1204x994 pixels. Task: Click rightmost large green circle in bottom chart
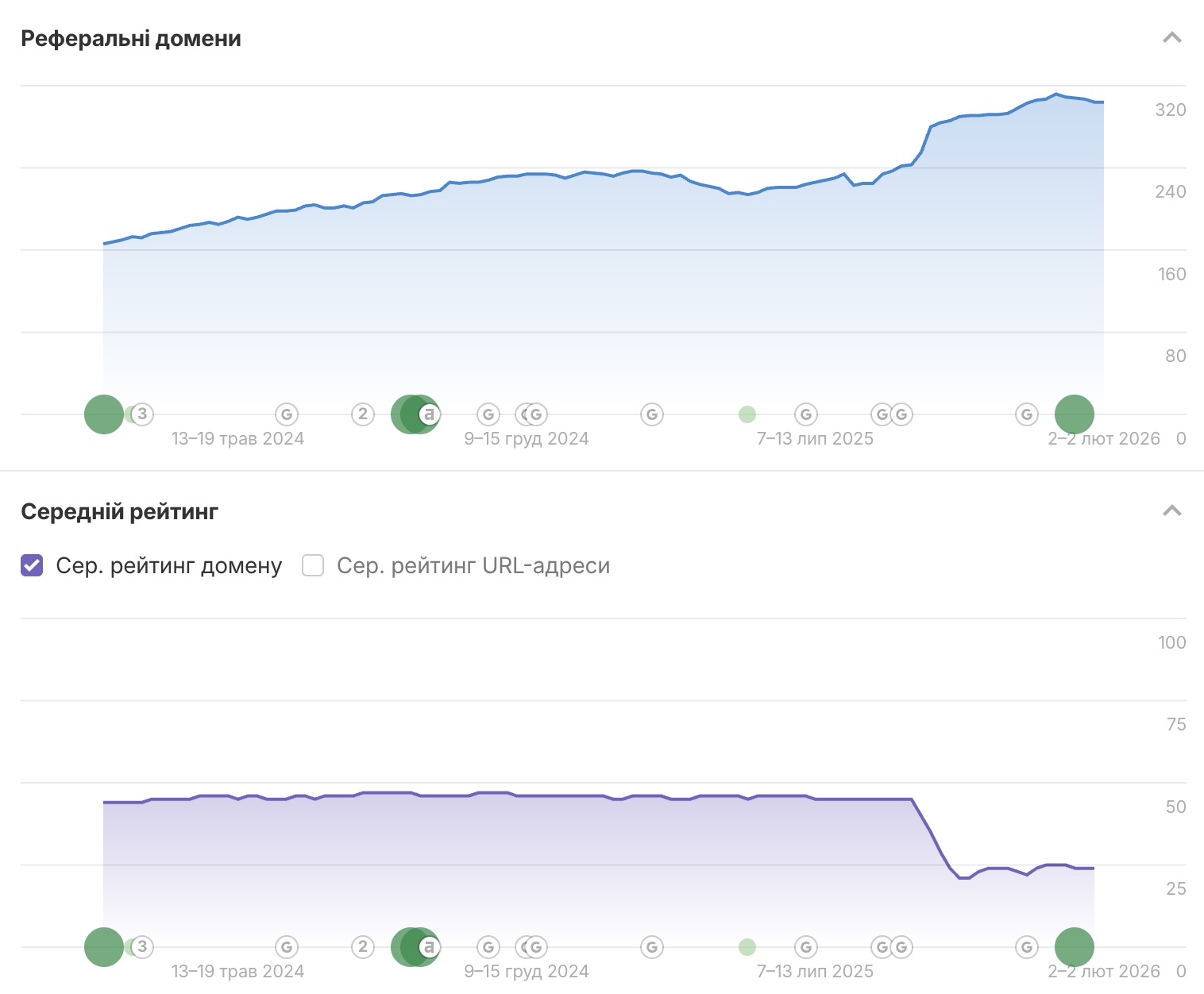pos(1075,946)
